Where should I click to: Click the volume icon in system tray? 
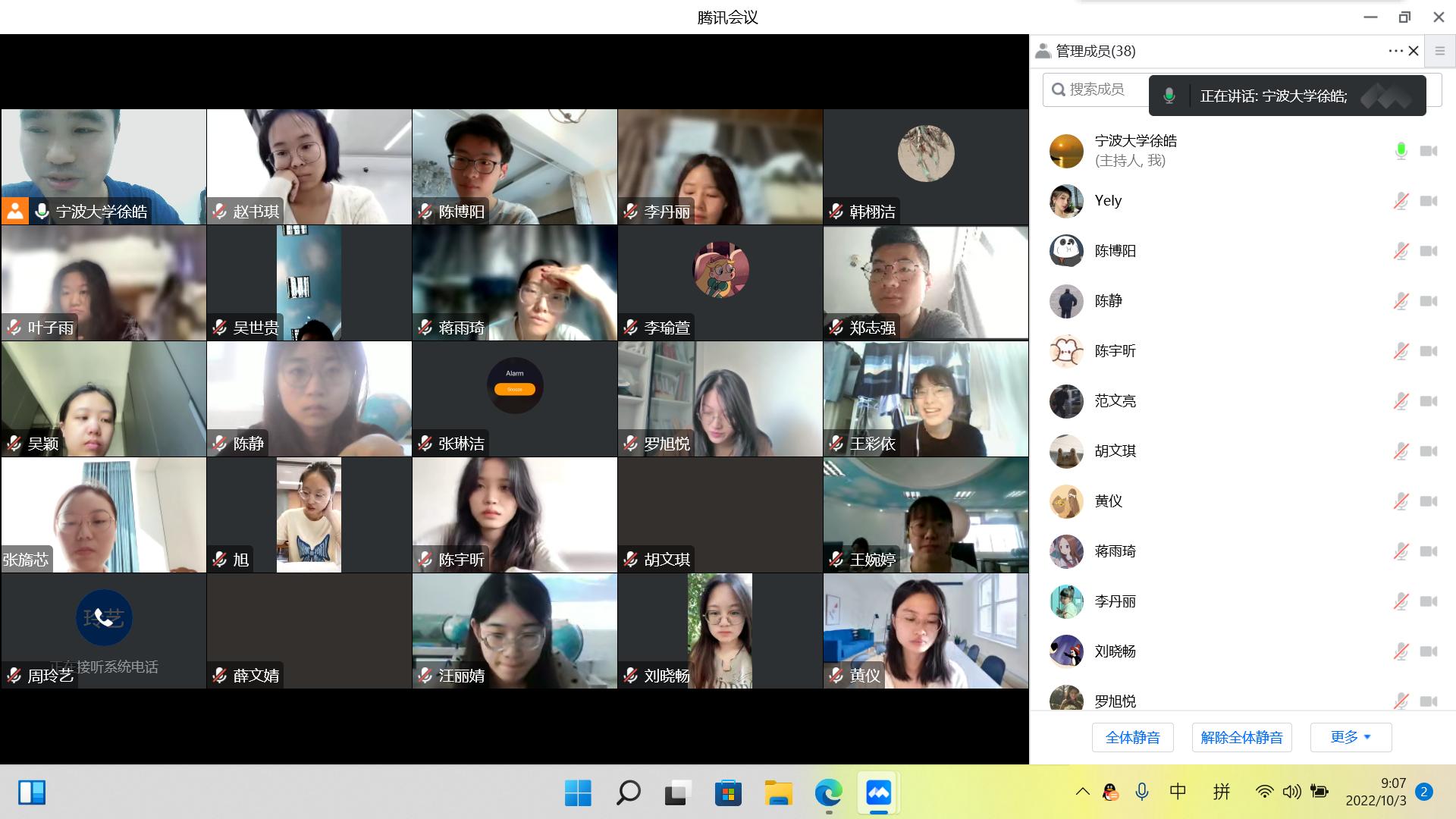point(1291,792)
